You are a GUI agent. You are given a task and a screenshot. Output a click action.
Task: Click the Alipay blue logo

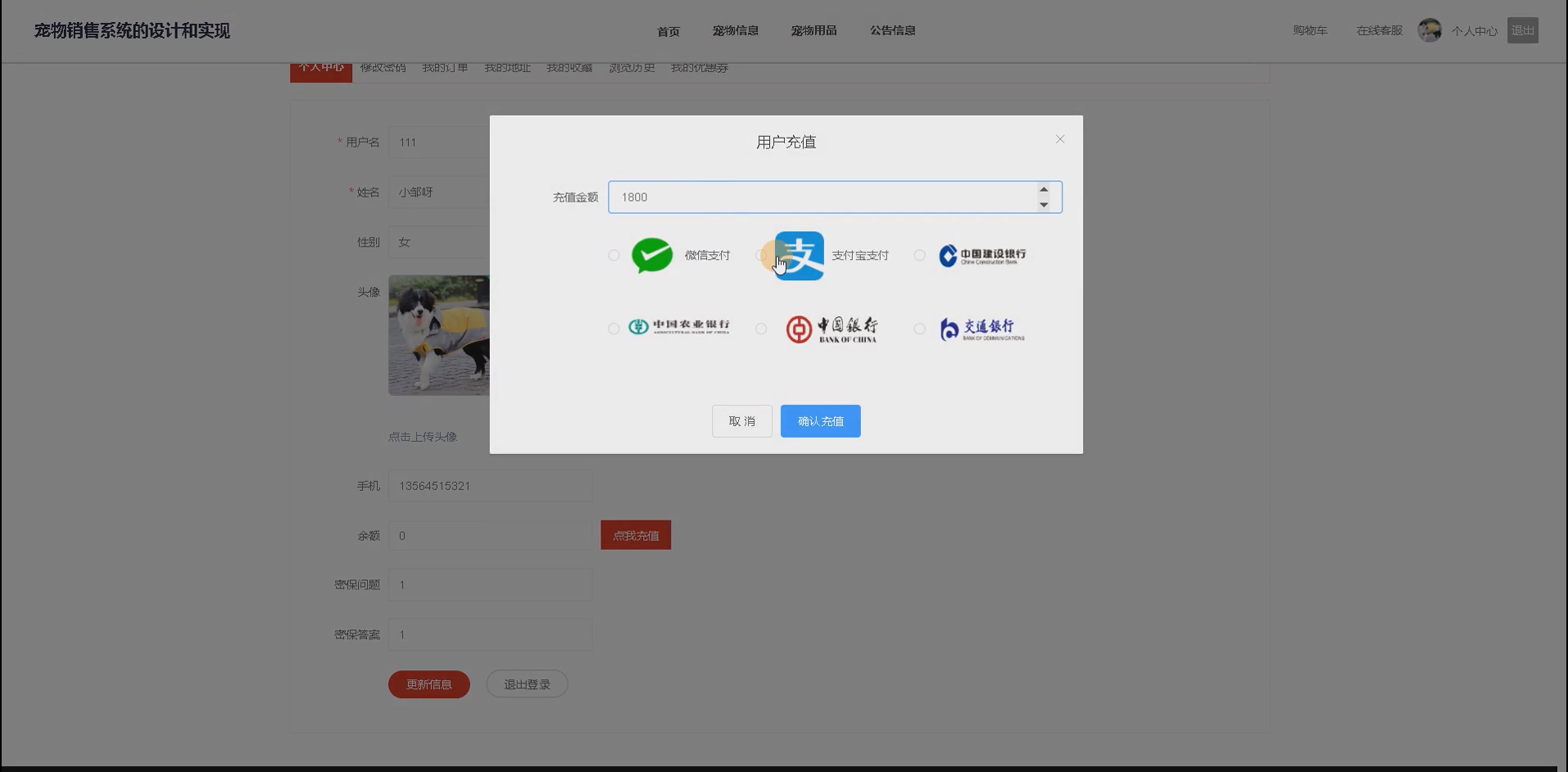799,256
